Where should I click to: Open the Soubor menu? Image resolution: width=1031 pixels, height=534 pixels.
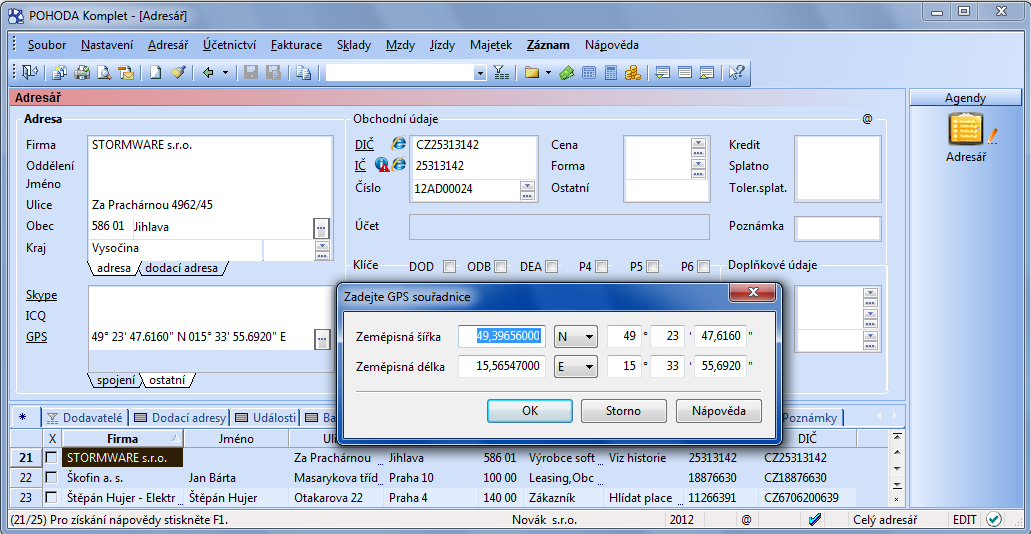tap(47, 45)
